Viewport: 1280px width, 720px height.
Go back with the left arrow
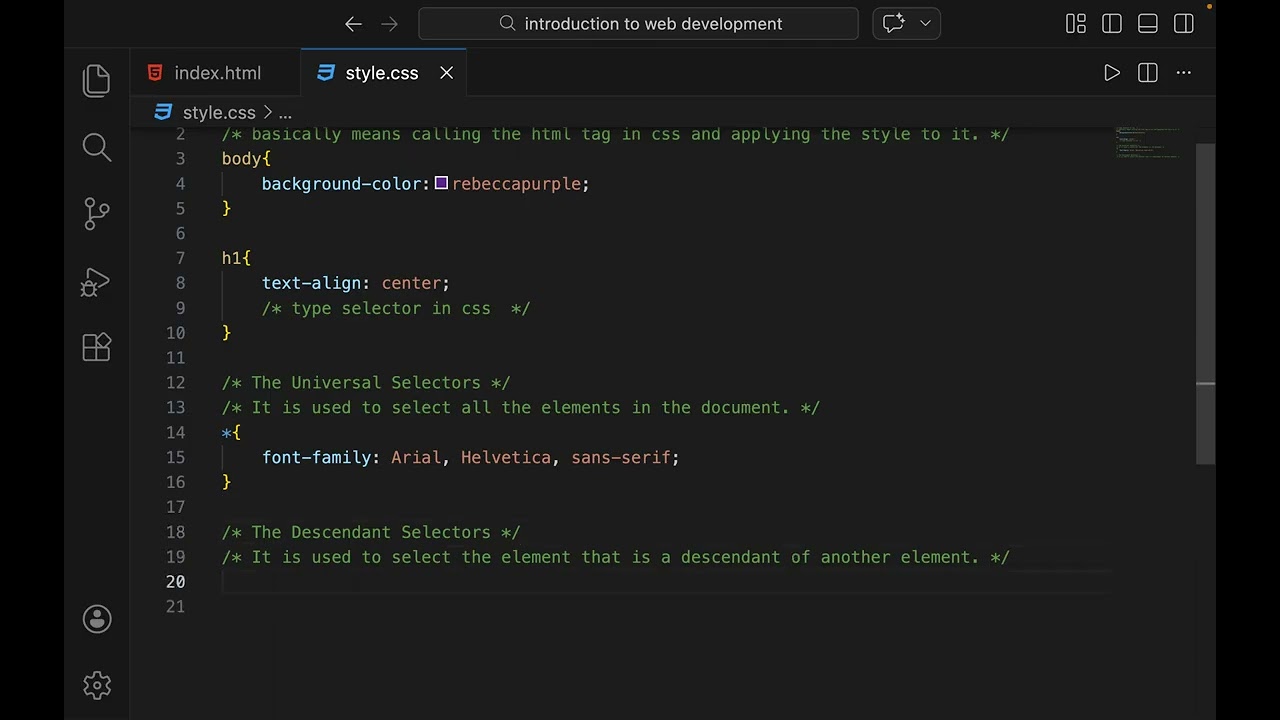(353, 24)
